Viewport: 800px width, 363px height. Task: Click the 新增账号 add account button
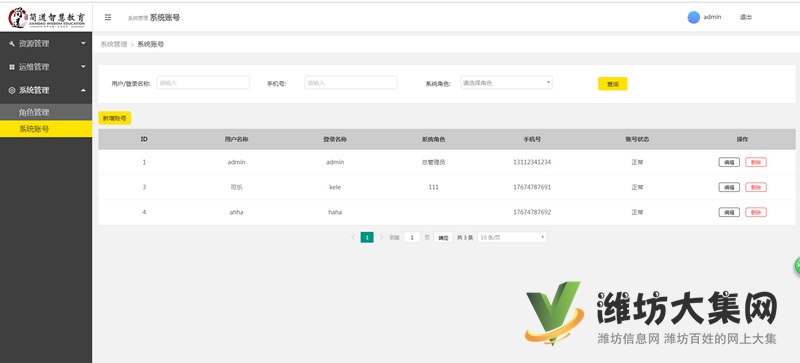[x=115, y=118]
